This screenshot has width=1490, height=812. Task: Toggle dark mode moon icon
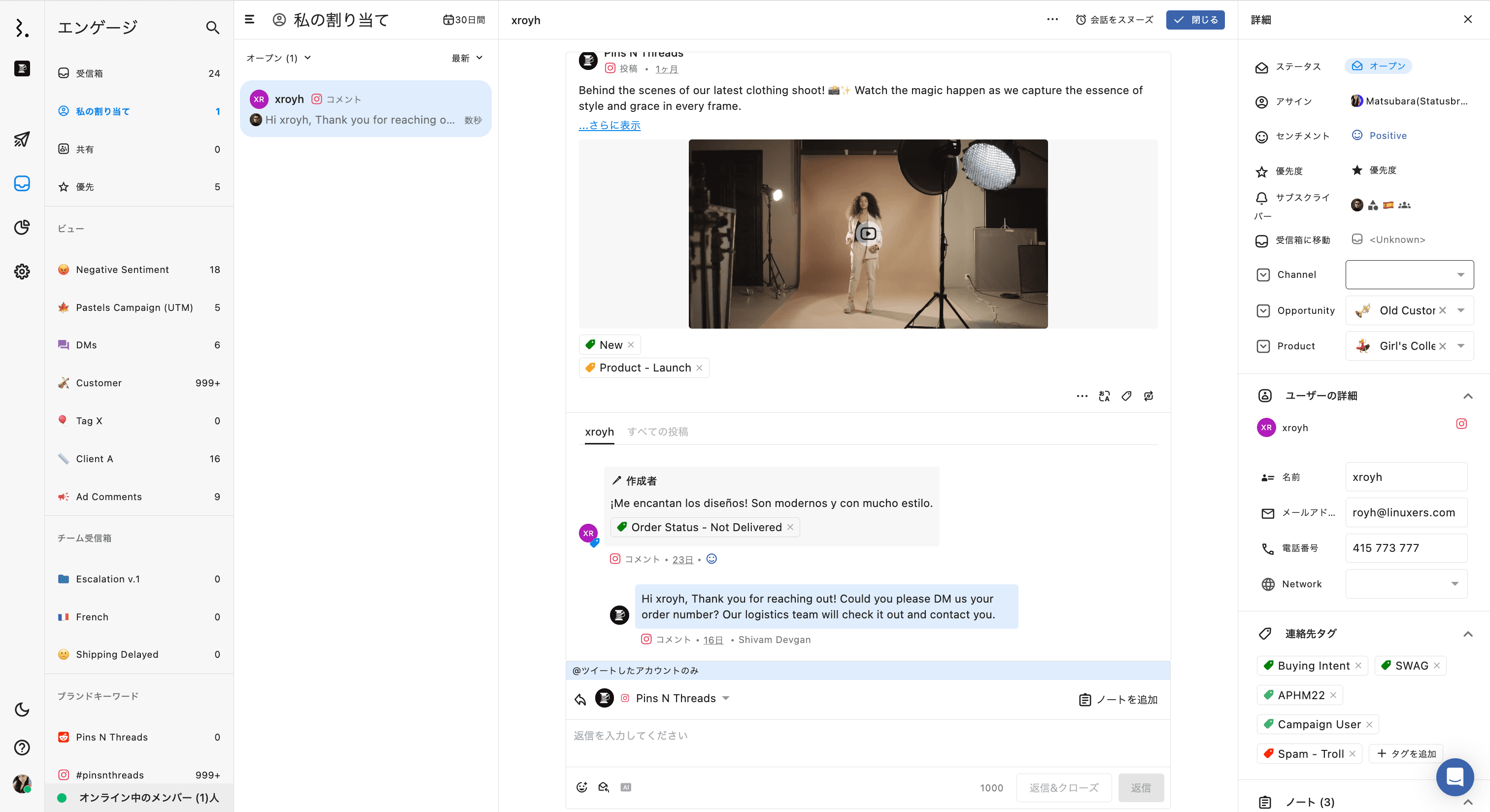(22, 710)
